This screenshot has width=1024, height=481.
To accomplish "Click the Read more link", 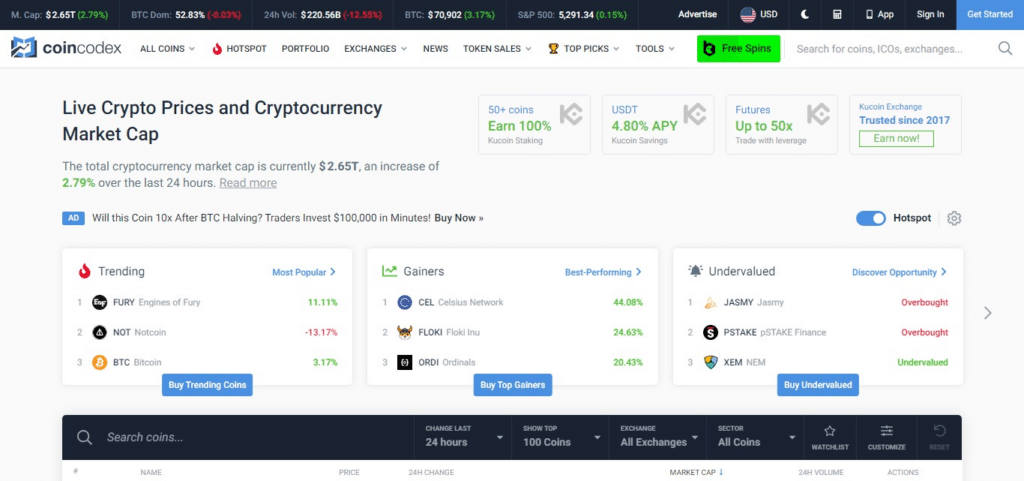I will (x=248, y=183).
